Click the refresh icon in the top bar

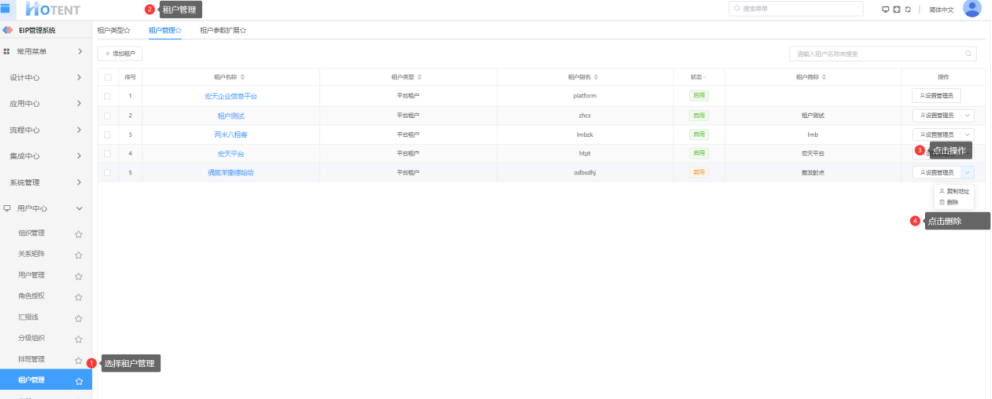tap(908, 9)
